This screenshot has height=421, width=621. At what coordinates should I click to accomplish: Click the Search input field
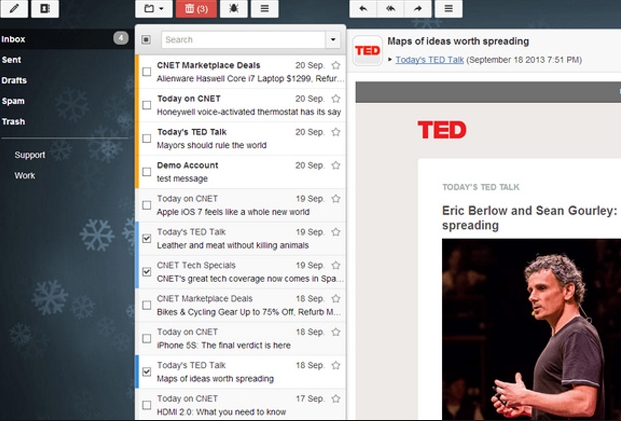click(243, 40)
